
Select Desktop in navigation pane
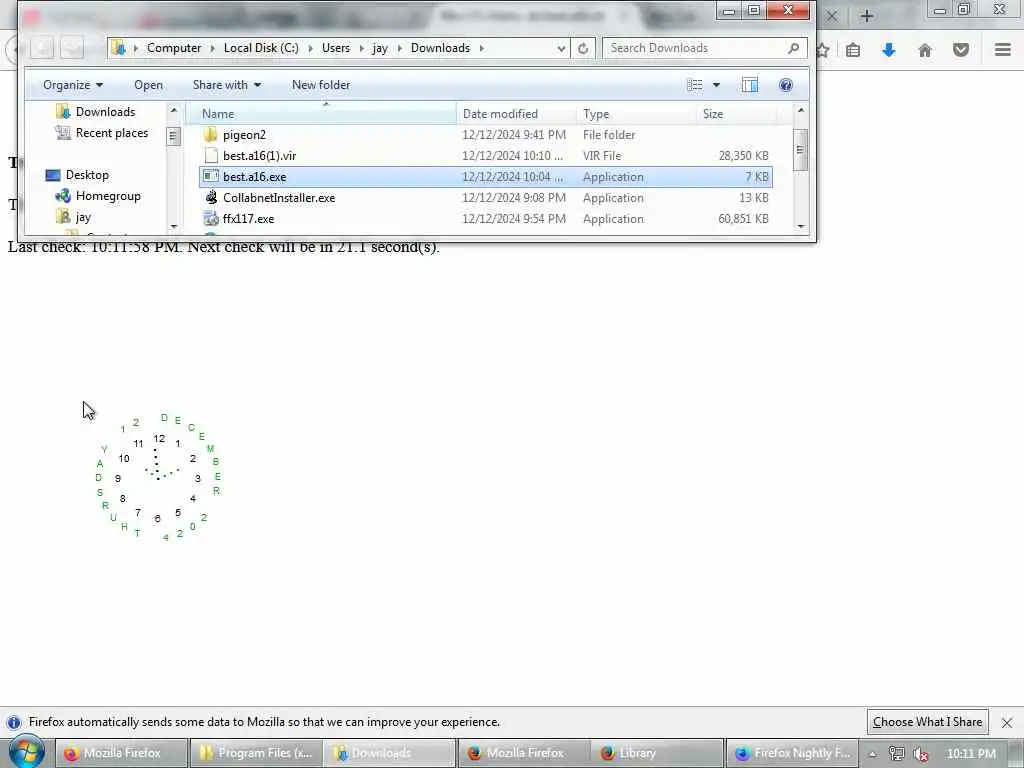(87, 175)
